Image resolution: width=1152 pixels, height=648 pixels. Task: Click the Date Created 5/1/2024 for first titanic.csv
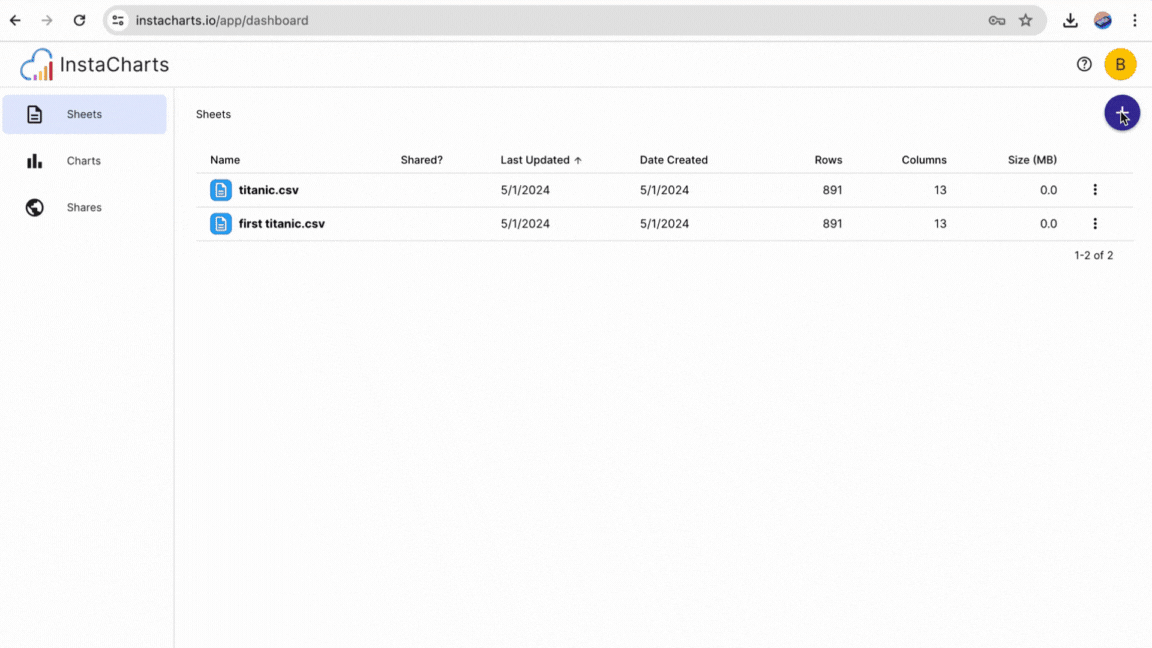[664, 223]
